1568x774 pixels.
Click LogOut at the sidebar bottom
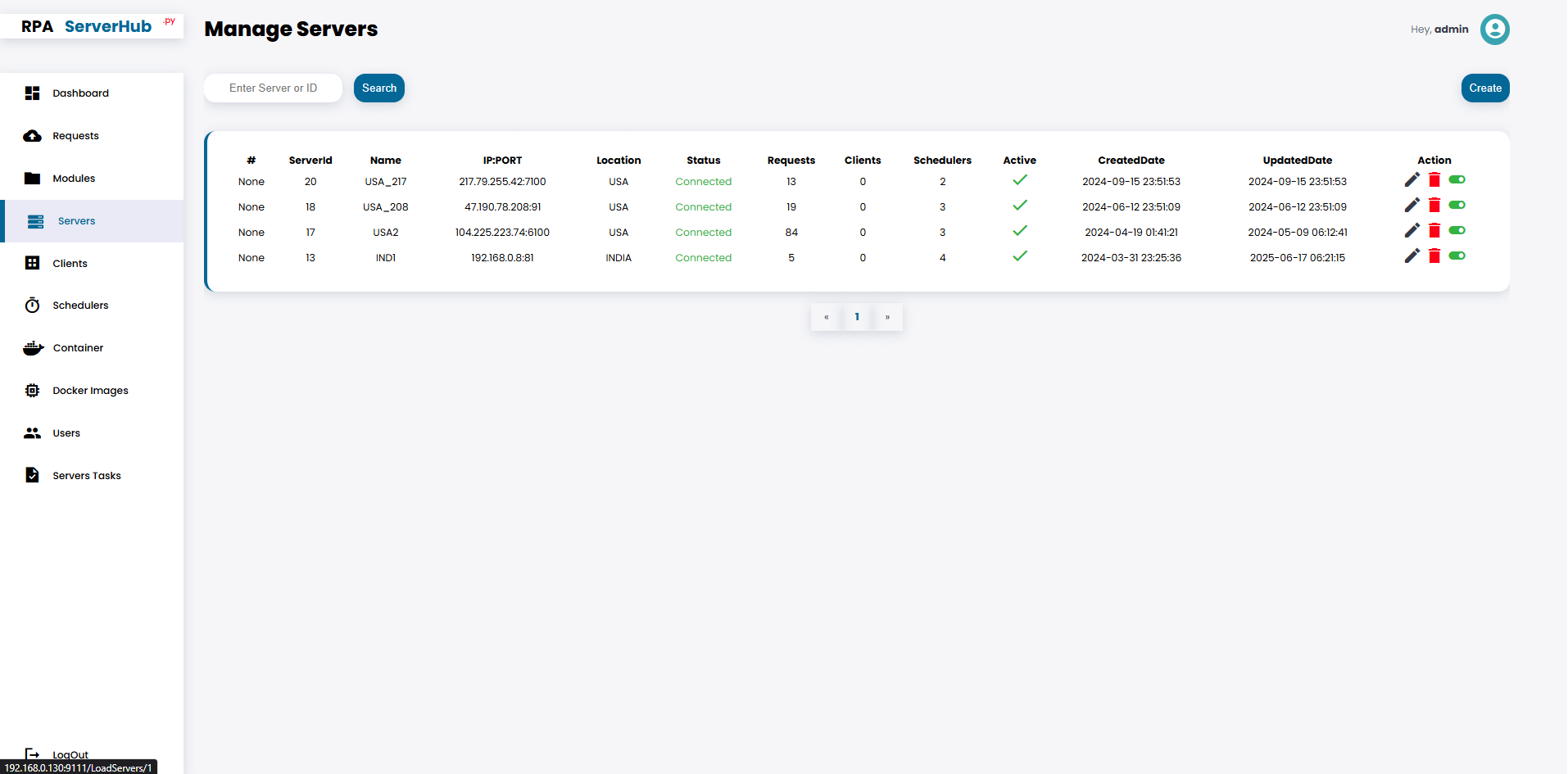click(70, 754)
